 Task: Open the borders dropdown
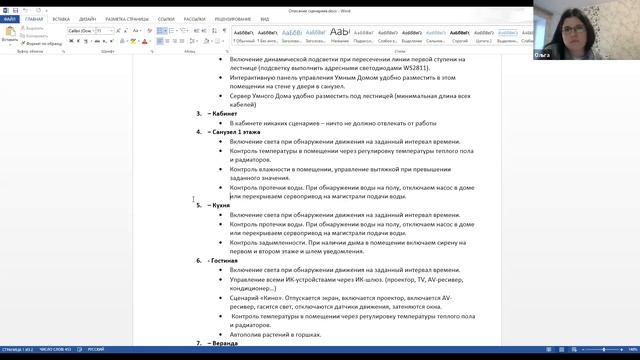click(x=223, y=41)
